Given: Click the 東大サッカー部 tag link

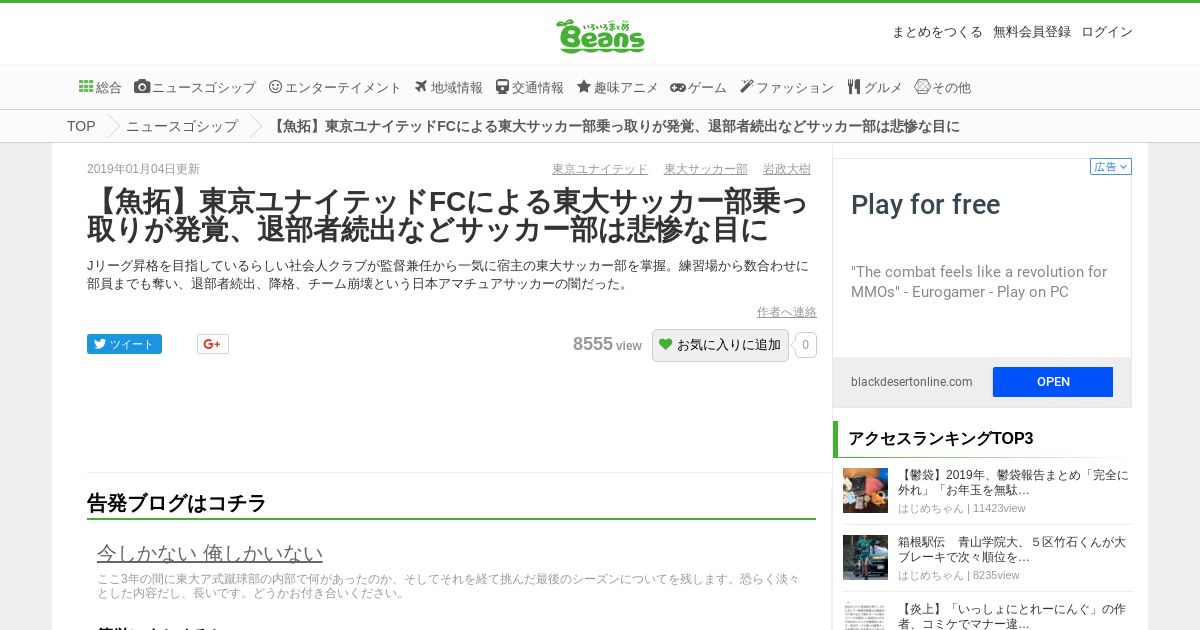Looking at the screenshot, I should tap(706, 169).
